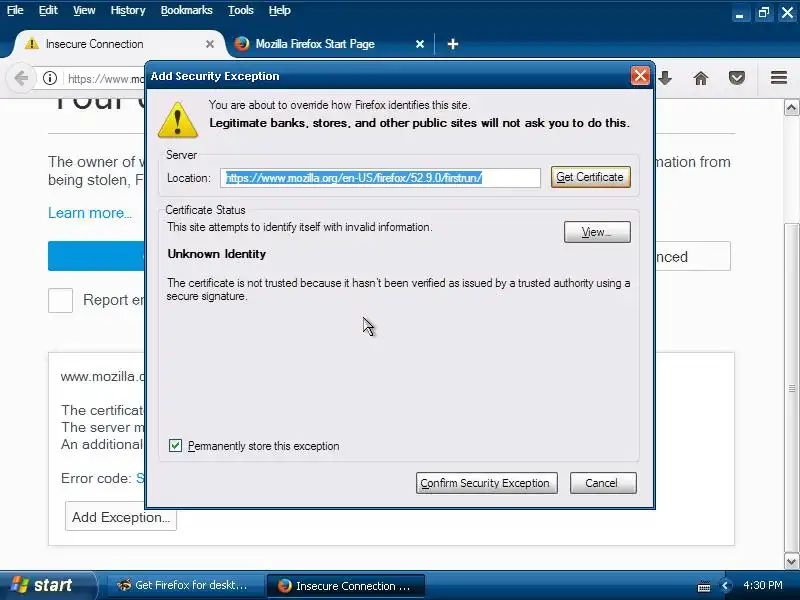Open the Pocket toolbar icon
This screenshot has height=600, width=800.
click(x=737, y=78)
